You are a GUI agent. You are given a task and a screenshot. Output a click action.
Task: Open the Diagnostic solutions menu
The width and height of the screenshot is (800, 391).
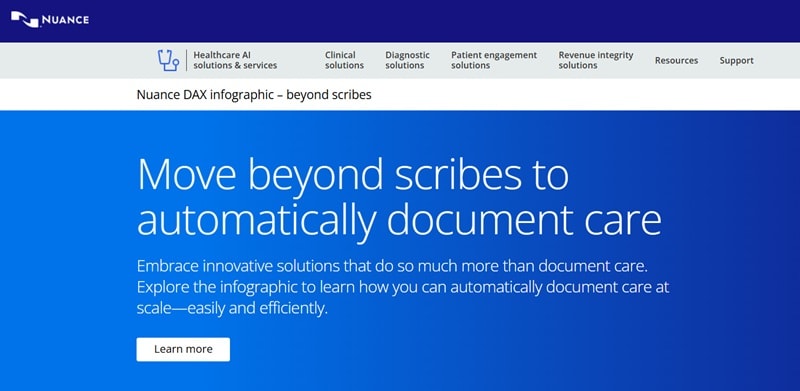pos(407,60)
